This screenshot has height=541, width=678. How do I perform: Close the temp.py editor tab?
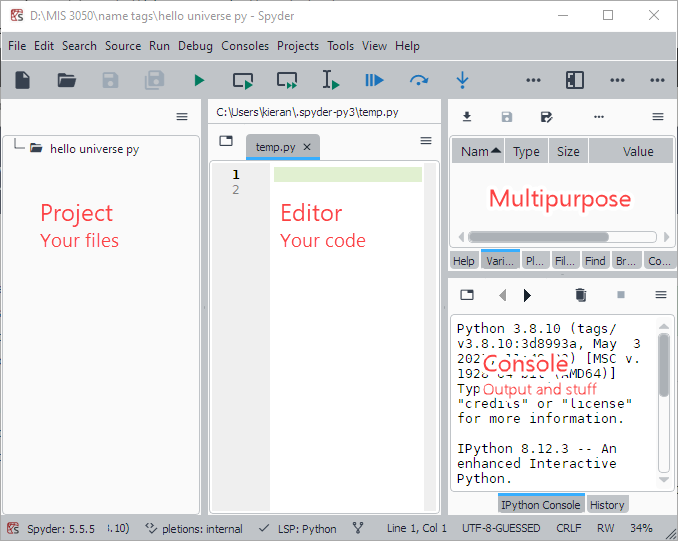[307, 147]
